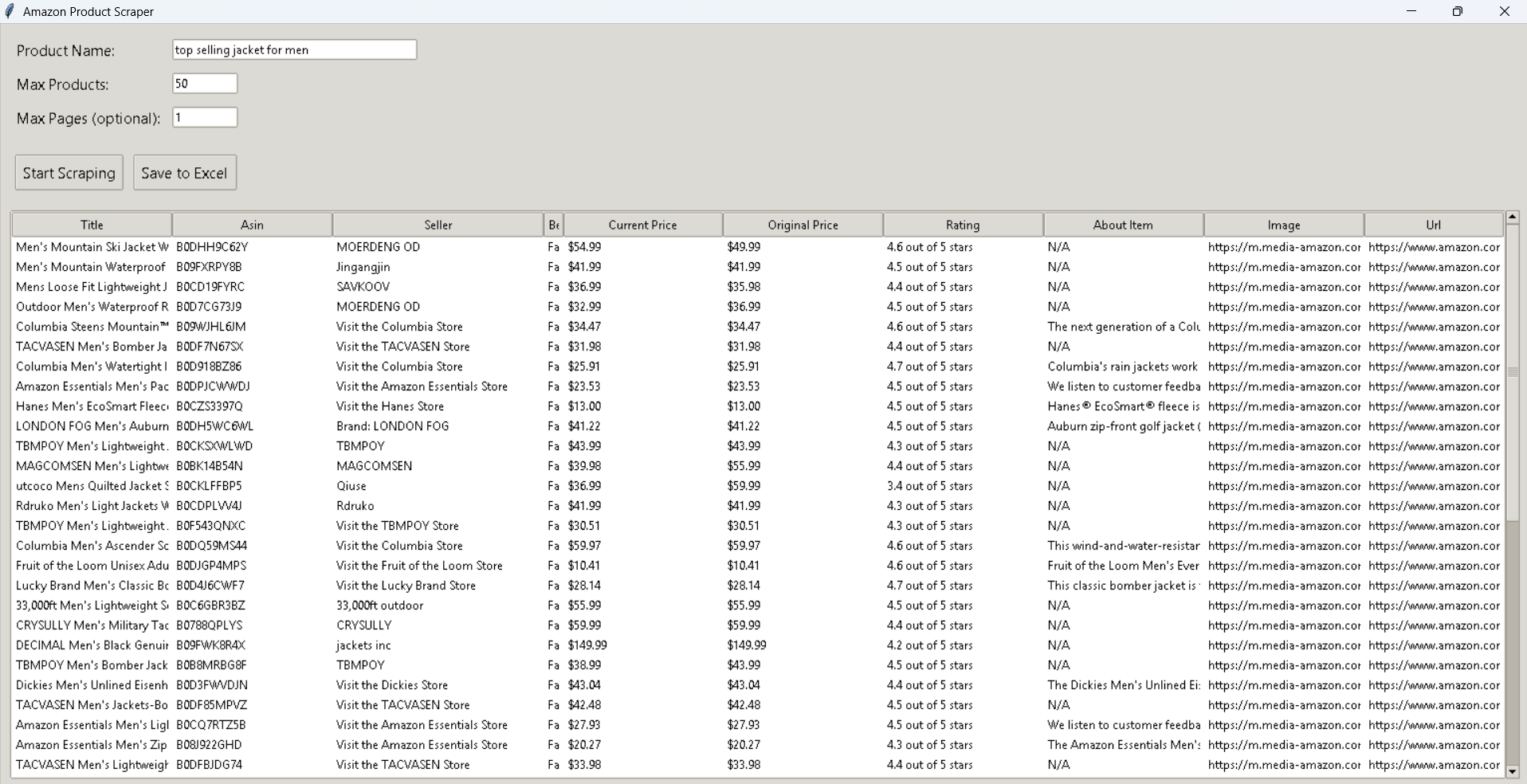1527x784 pixels.
Task: Click ASIN B0F543QNXC
Action: click(x=210, y=526)
